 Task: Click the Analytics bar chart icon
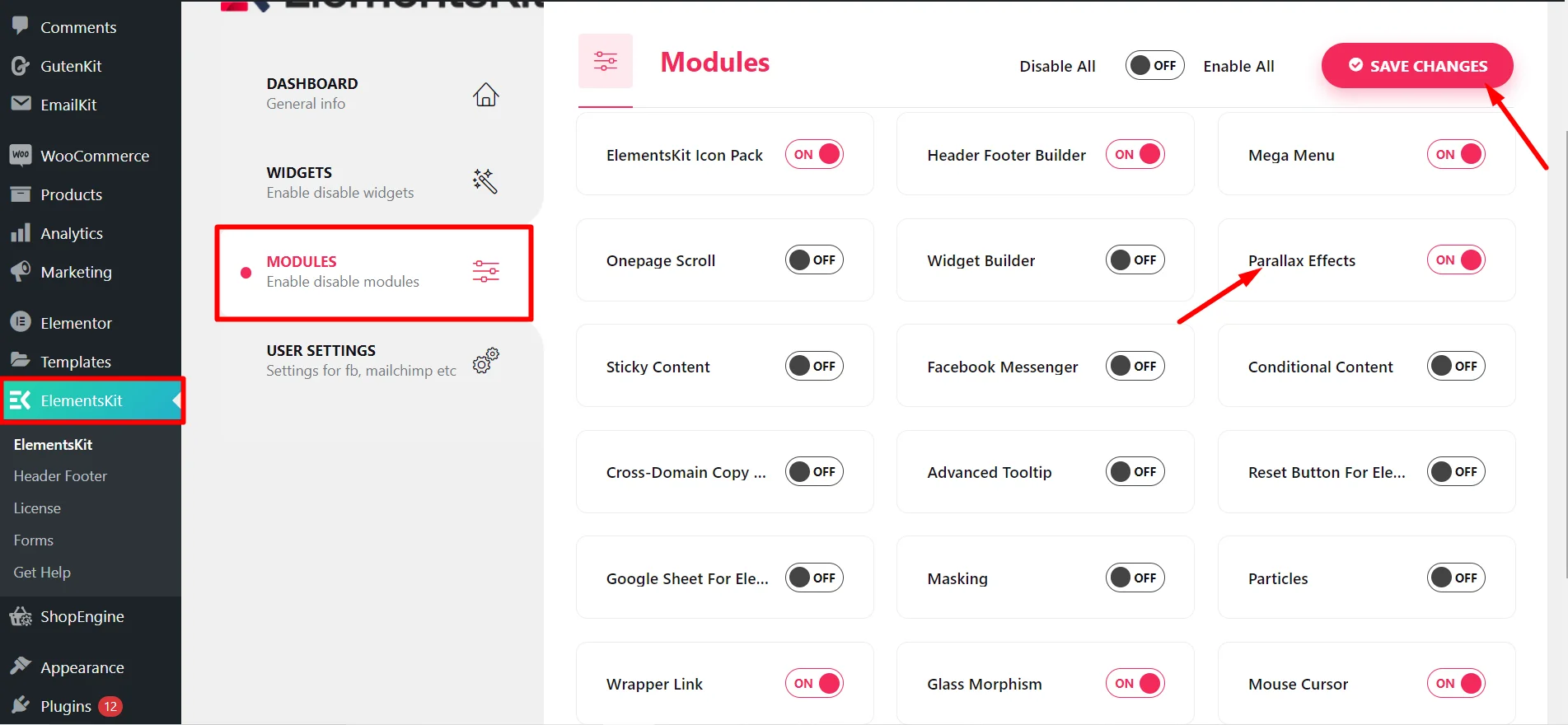click(21, 233)
